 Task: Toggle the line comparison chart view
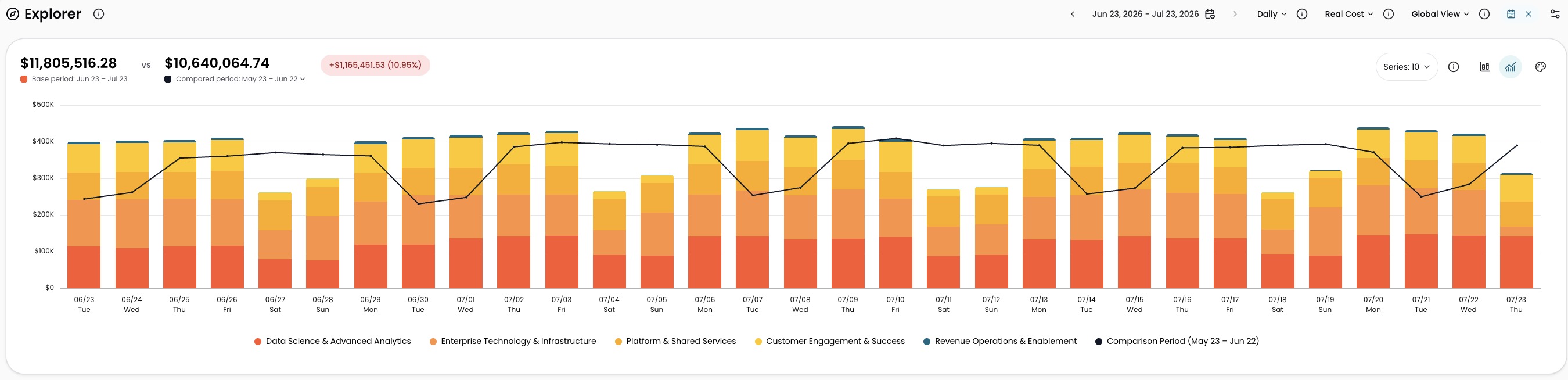pos(1511,67)
